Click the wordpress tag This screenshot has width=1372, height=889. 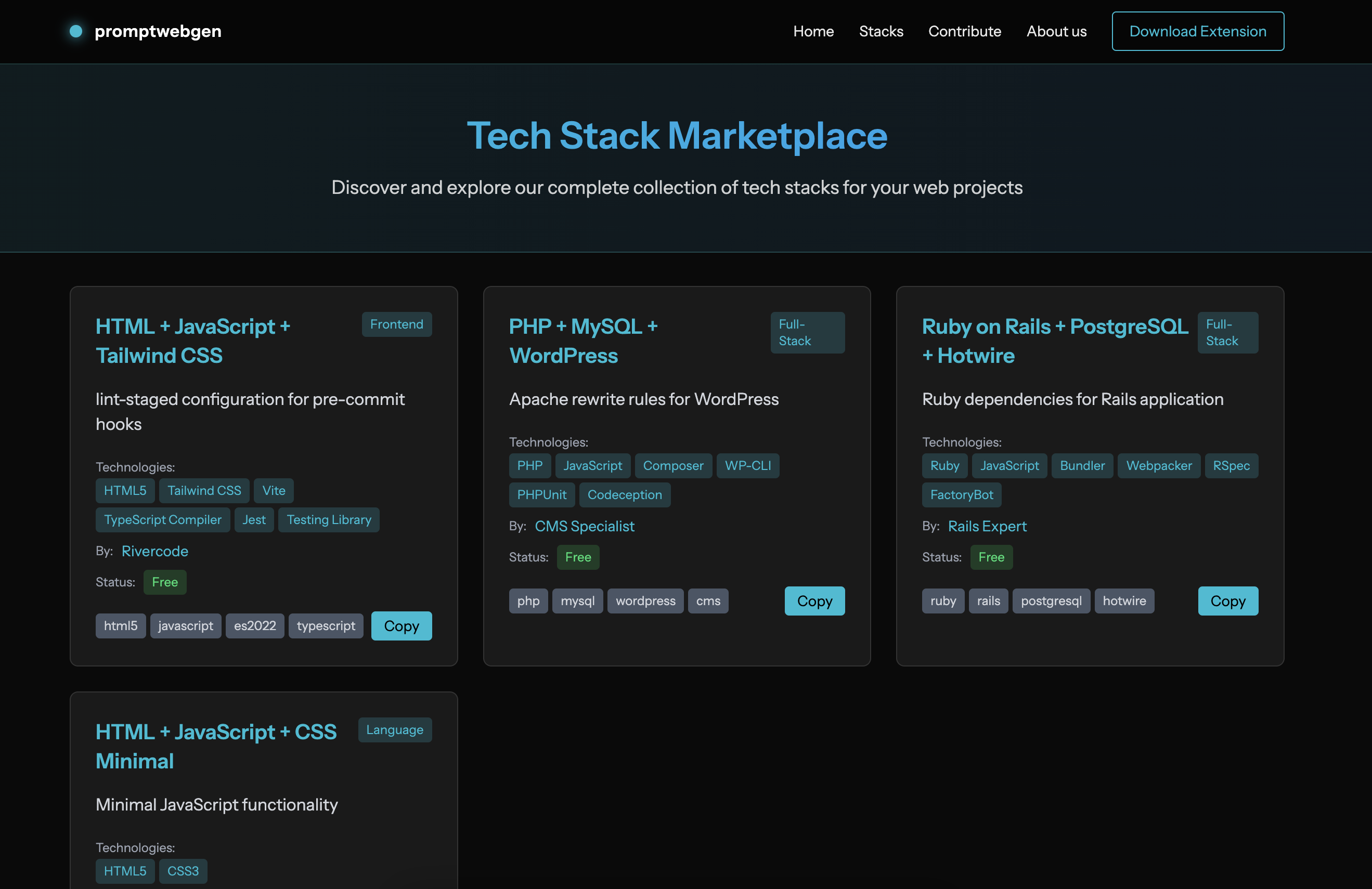(645, 601)
